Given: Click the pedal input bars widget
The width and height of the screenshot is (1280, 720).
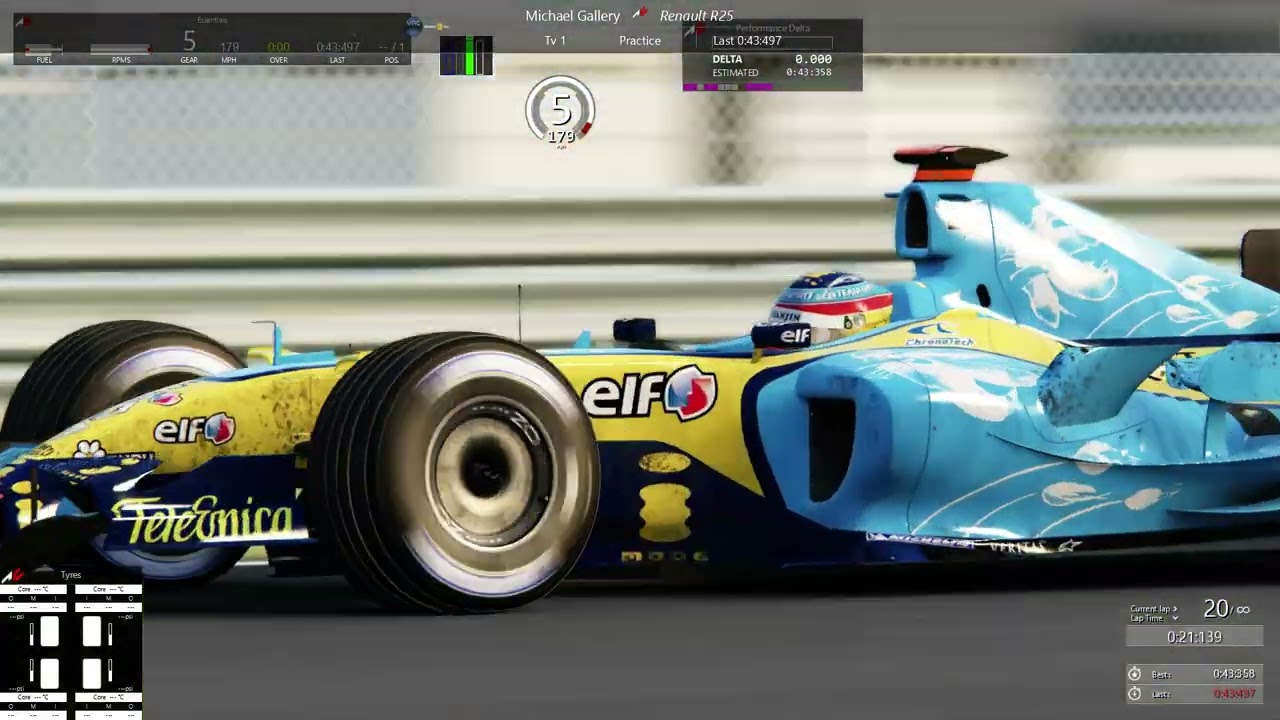Looking at the screenshot, I should [466, 55].
